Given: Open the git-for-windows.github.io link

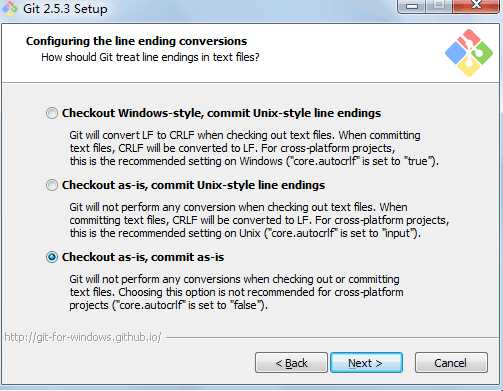Looking at the screenshot, I should click(83, 337).
